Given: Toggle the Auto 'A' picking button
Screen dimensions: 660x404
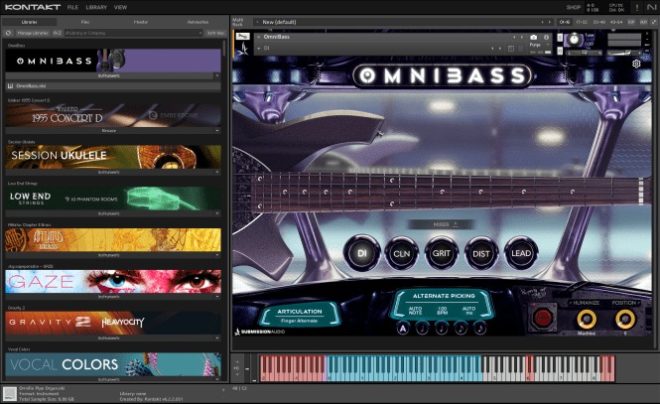Looking at the screenshot, I should 403,328.
